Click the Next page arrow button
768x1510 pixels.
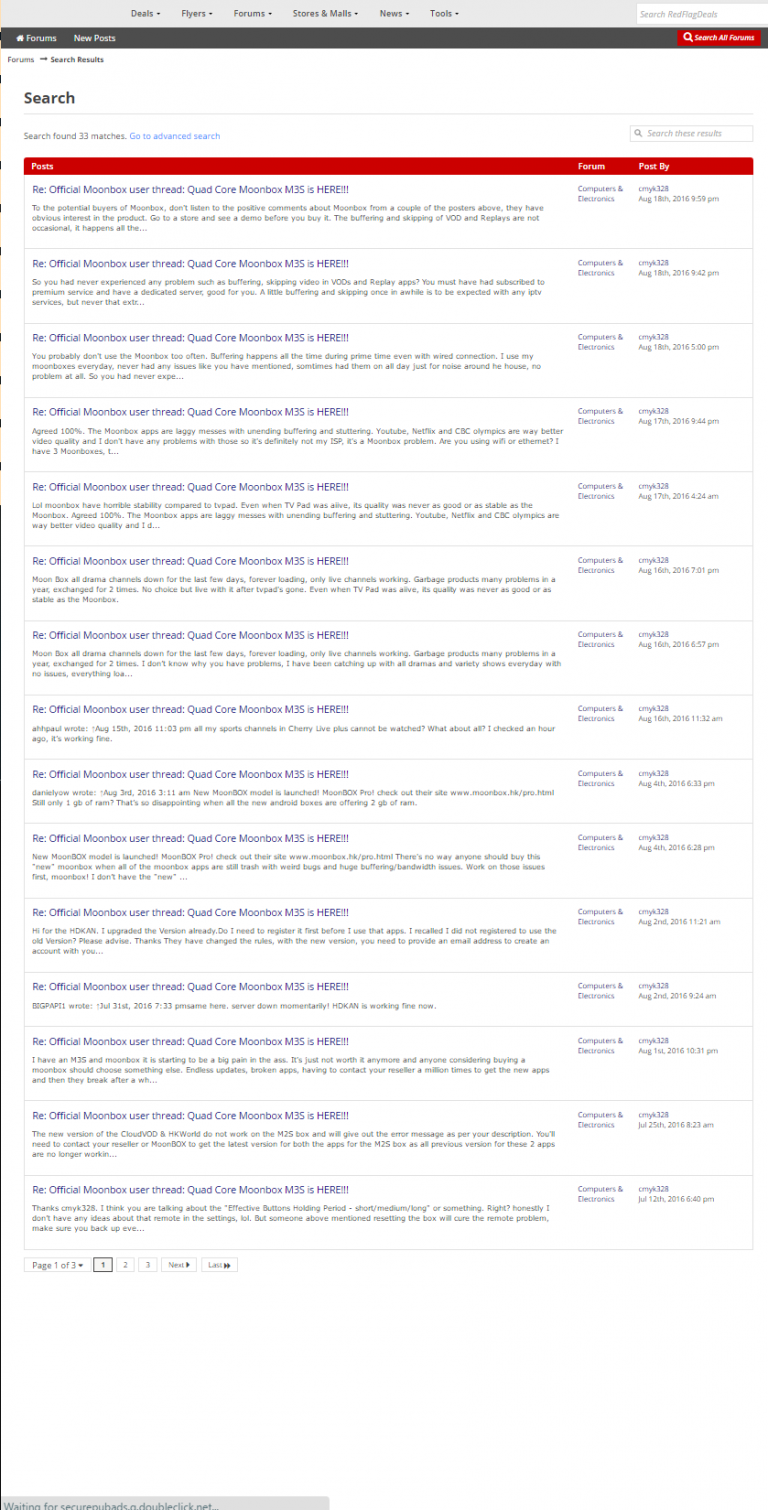pos(179,1265)
